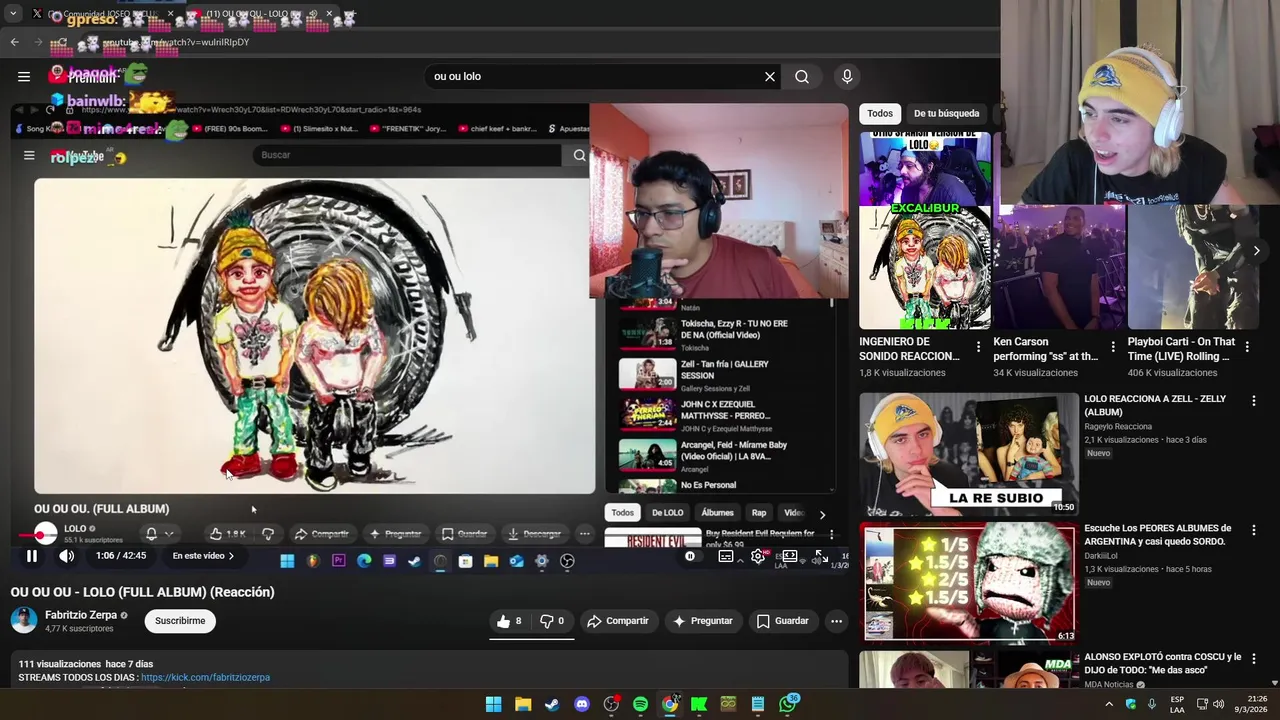Mute the video player volume
Screen dimensions: 1280x720
(x=66, y=556)
